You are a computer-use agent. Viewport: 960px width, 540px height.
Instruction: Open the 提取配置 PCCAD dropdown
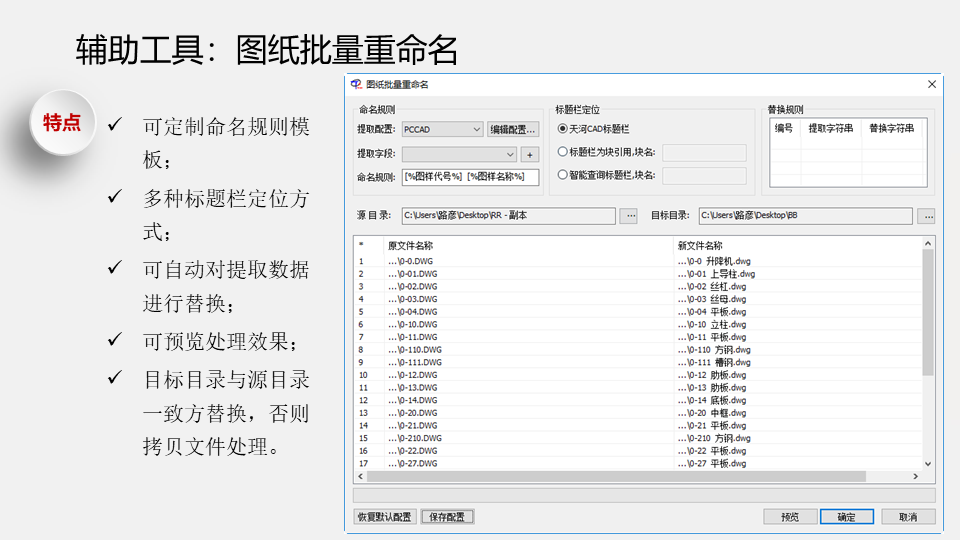[476, 129]
